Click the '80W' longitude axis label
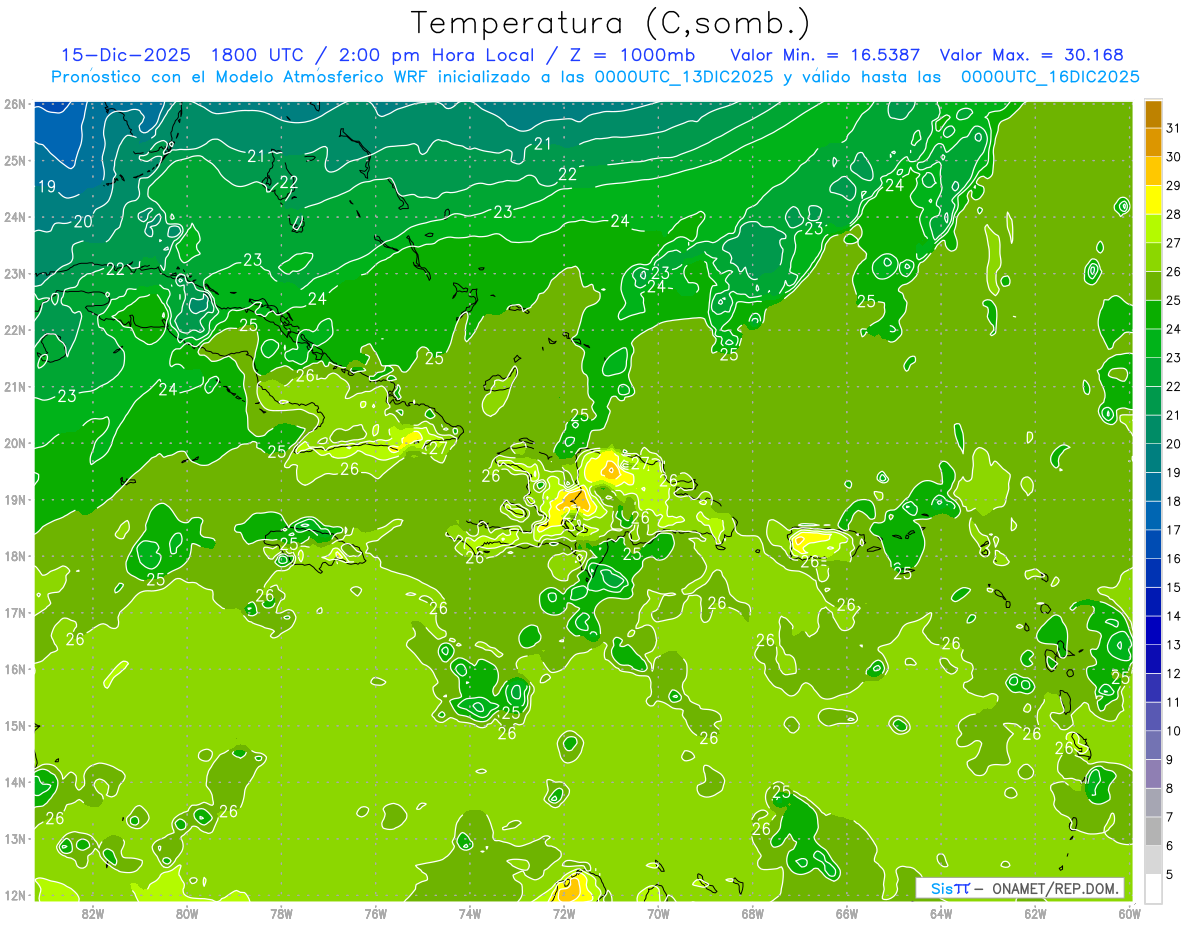This screenshot has height=927, width=1200. [x=186, y=913]
